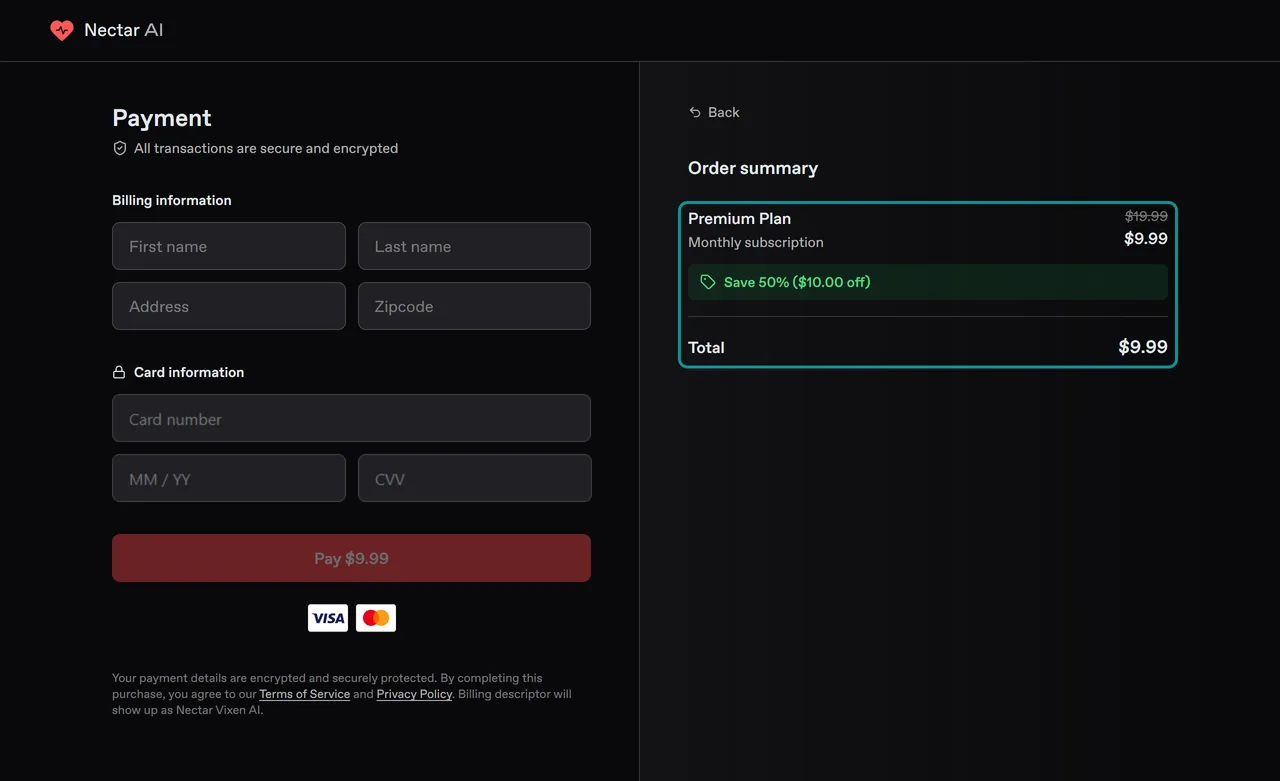Click the Card information label
This screenshot has width=1280, height=781.
(189, 372)
